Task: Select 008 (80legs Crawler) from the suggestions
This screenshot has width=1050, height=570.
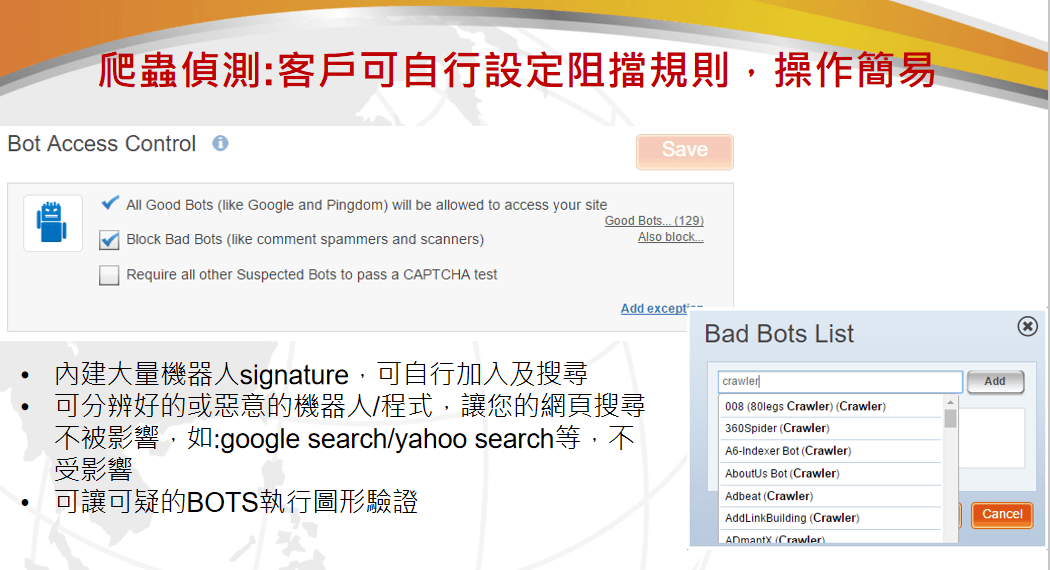Action: (805, 406)
